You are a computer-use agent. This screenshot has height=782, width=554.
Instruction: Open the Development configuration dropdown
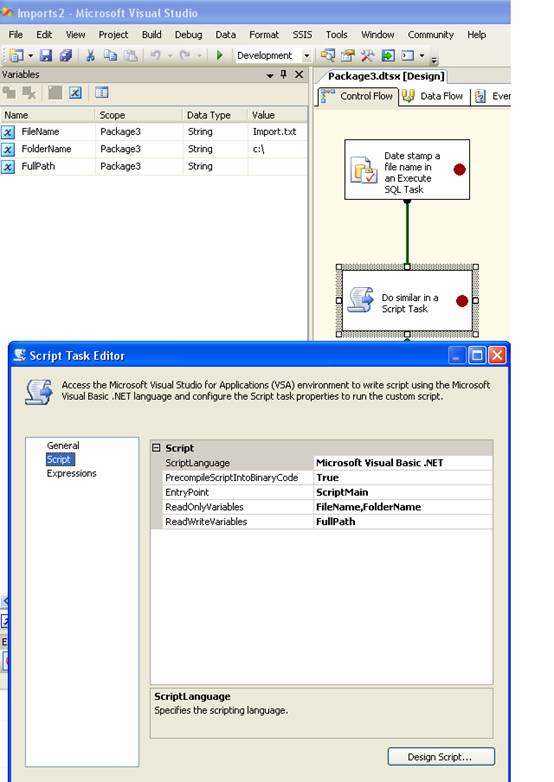tap(307, 56)
